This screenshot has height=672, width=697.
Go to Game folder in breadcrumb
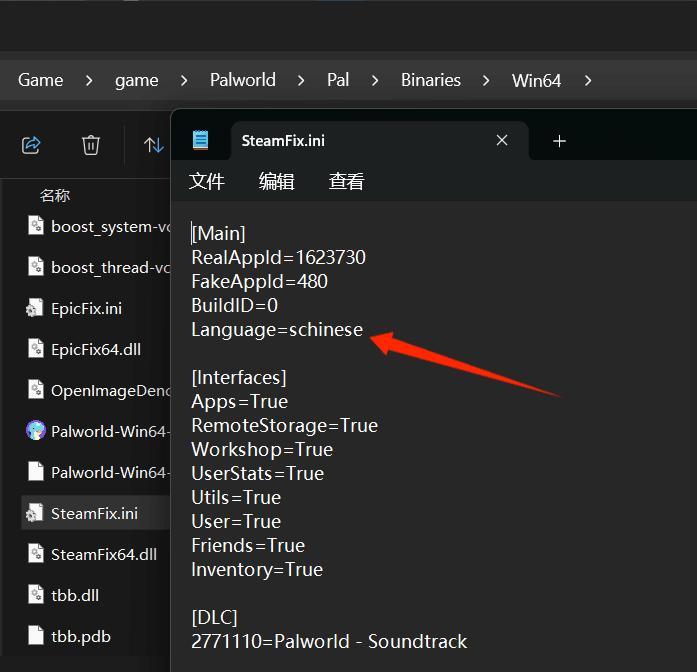pos(40,80)
